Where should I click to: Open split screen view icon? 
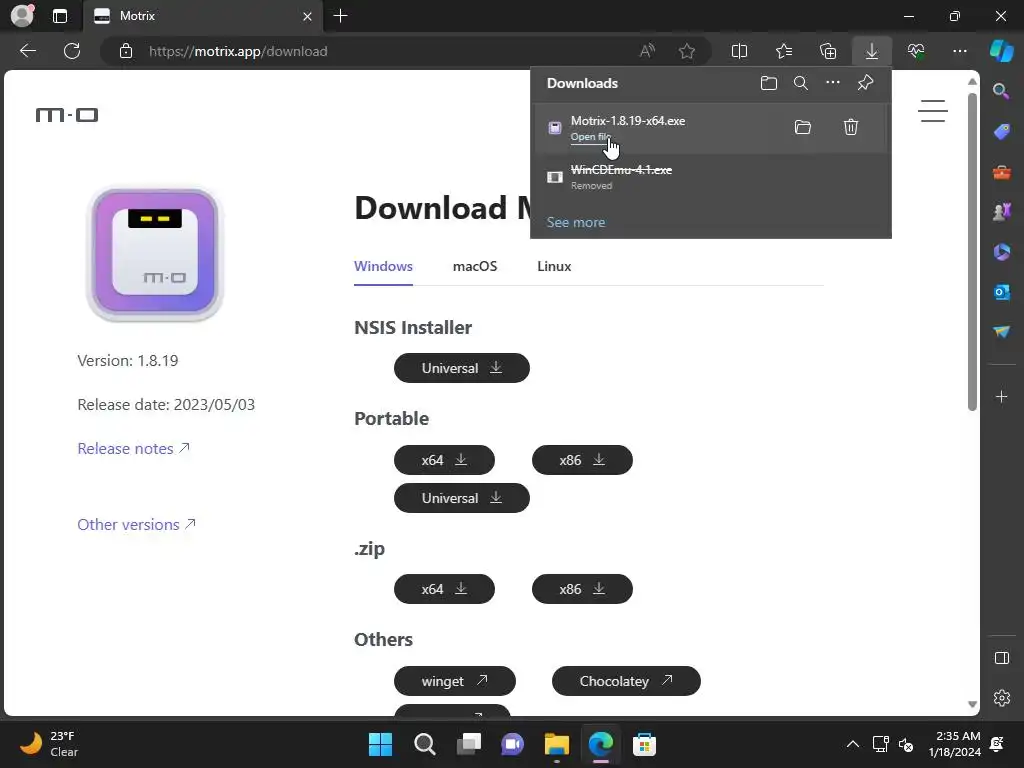pos(739,51)
